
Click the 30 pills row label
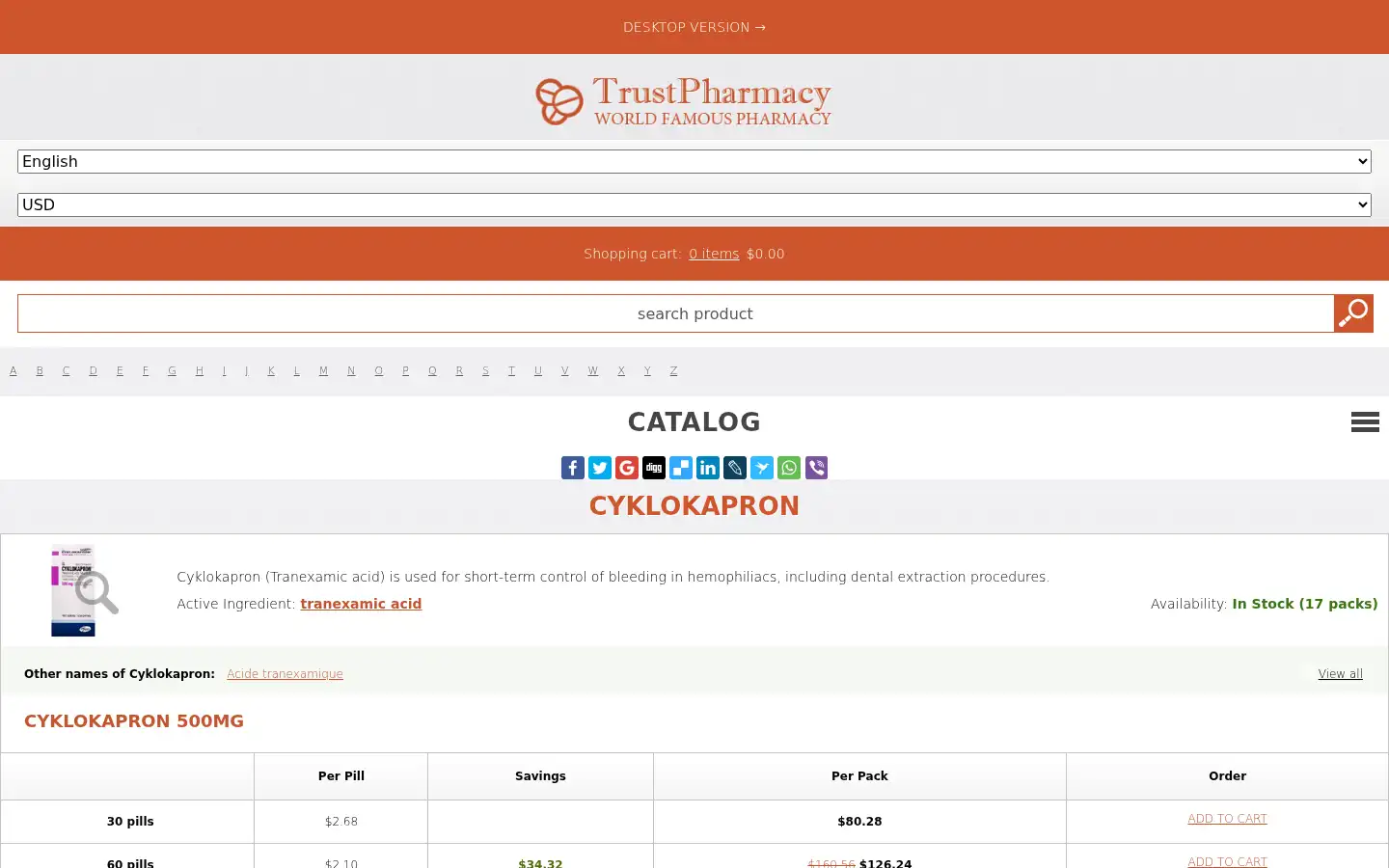[x=130, y=822]
